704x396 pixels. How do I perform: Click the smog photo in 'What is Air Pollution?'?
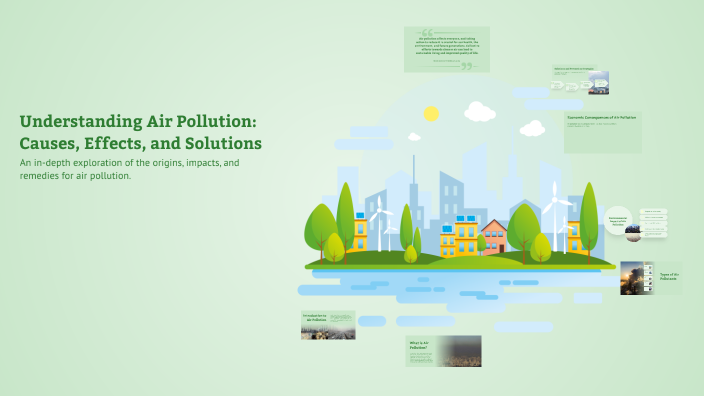point(459,351)
